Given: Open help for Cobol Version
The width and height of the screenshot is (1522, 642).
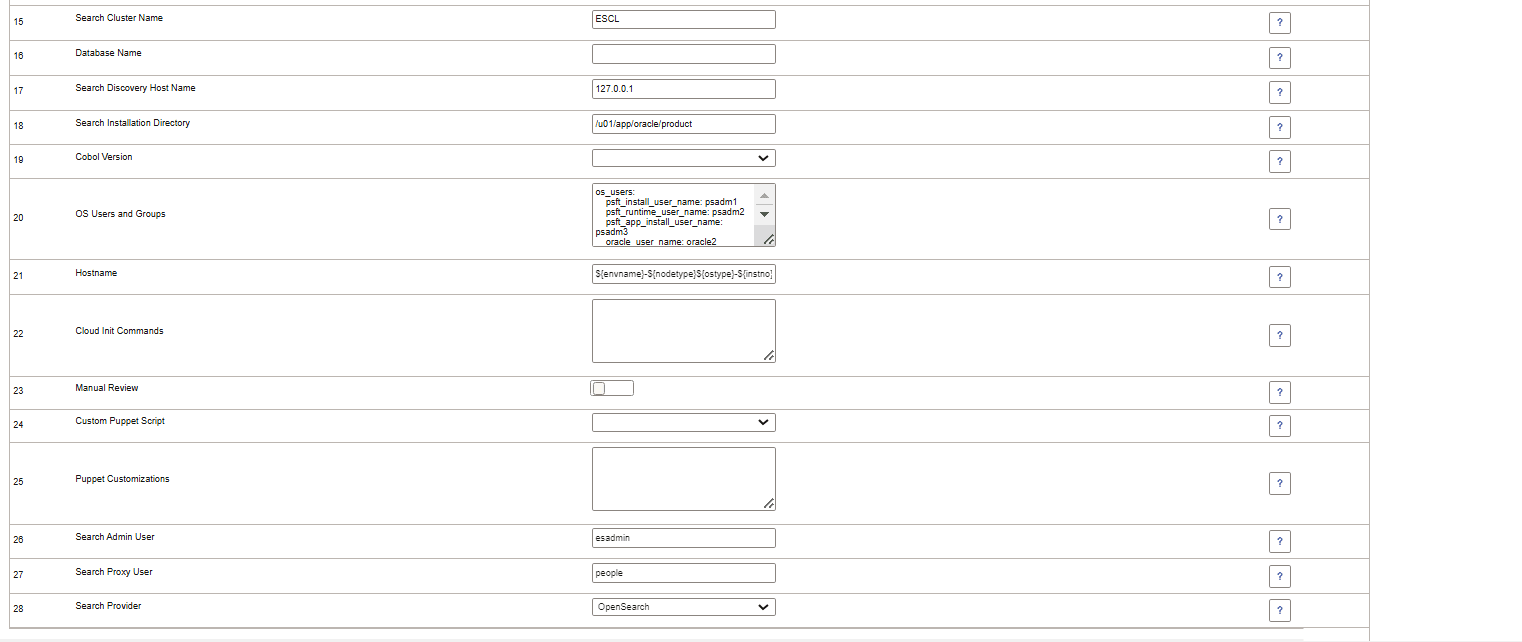Looking at the screenshot, I should click(1279, 161).
